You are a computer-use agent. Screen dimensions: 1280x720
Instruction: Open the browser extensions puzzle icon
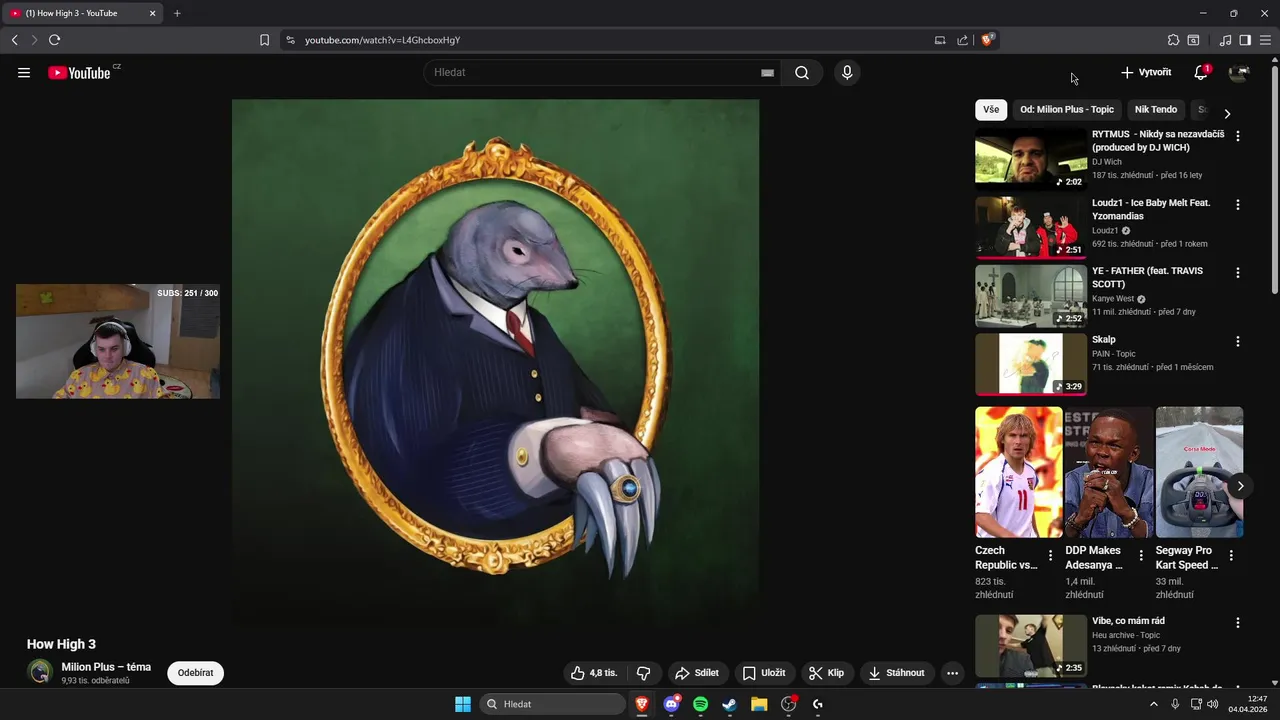point(1173,40)
